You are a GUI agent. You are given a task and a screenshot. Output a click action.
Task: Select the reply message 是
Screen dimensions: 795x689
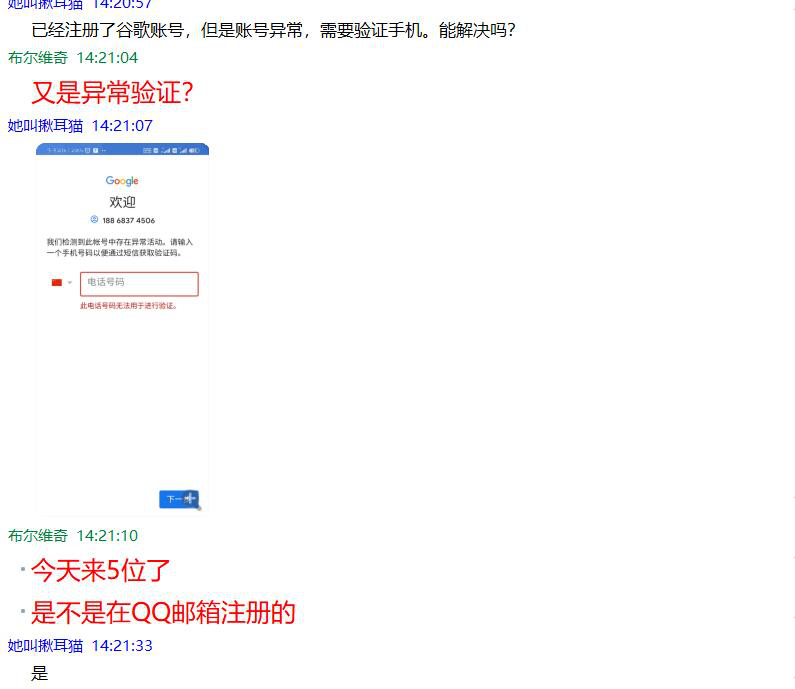[40, 673]
